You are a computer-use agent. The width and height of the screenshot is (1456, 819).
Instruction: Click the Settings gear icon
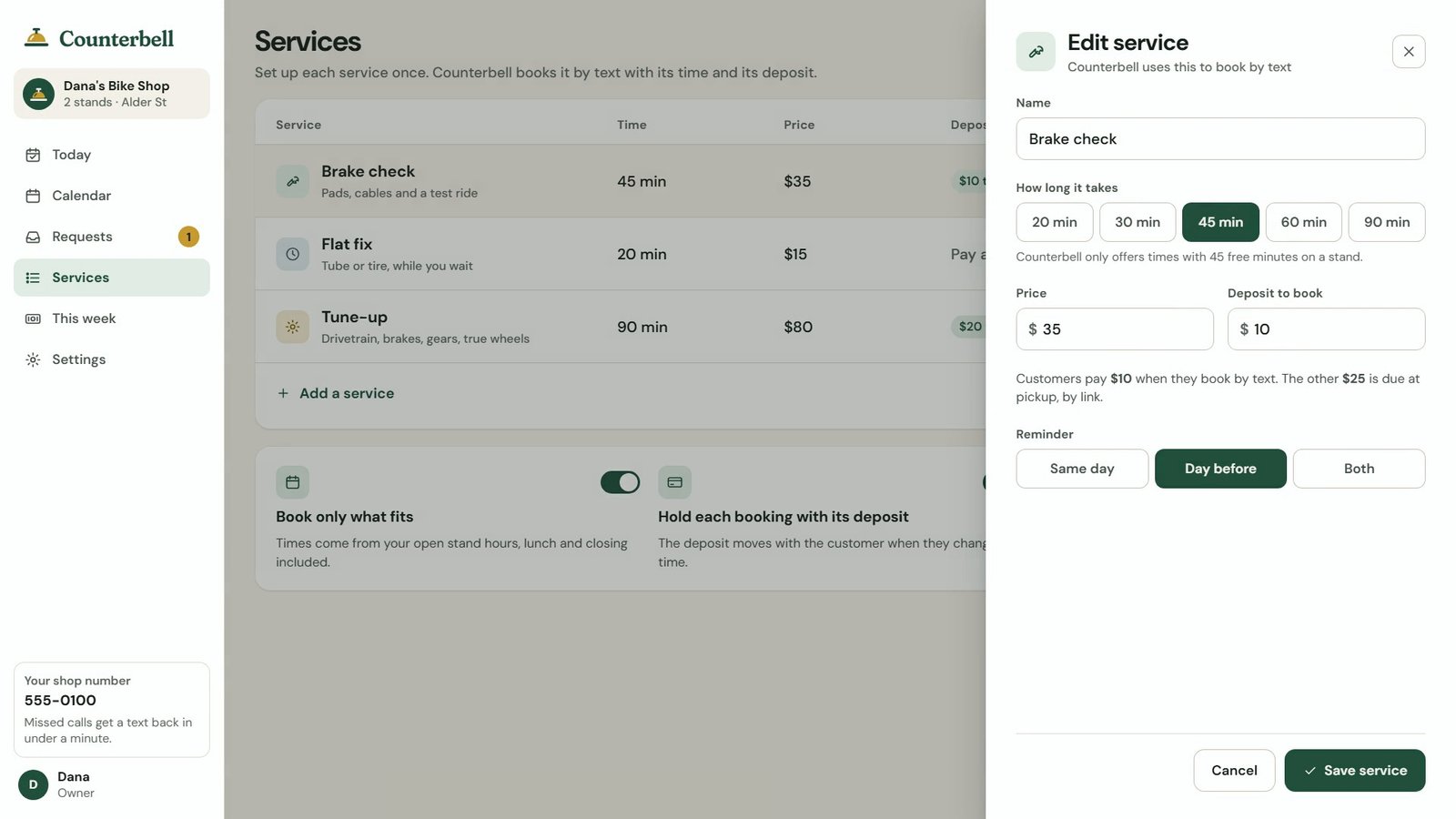pyautogui.click(x=33, y=359)
